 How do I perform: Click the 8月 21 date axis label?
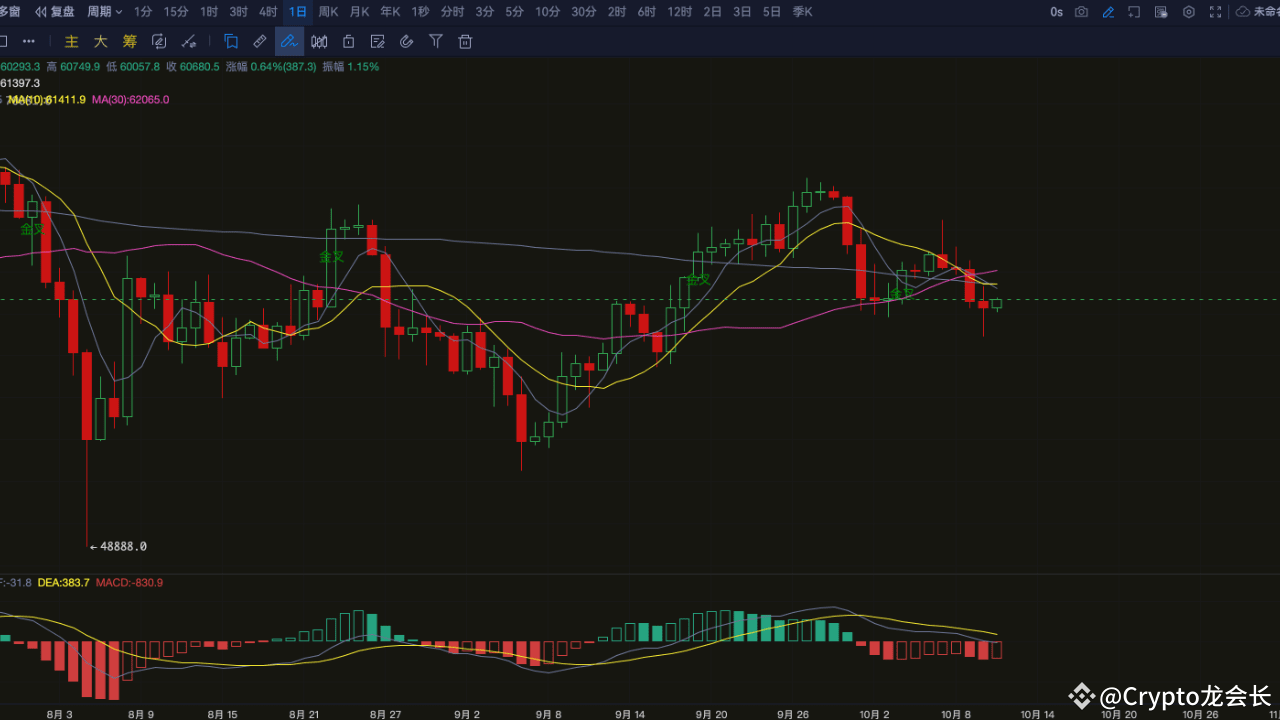tap(303, 714)
